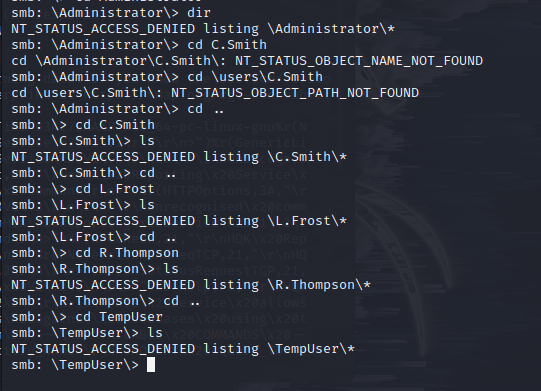Click the 'cd C.Smith' command under \Administrator\

coord(227,45)
